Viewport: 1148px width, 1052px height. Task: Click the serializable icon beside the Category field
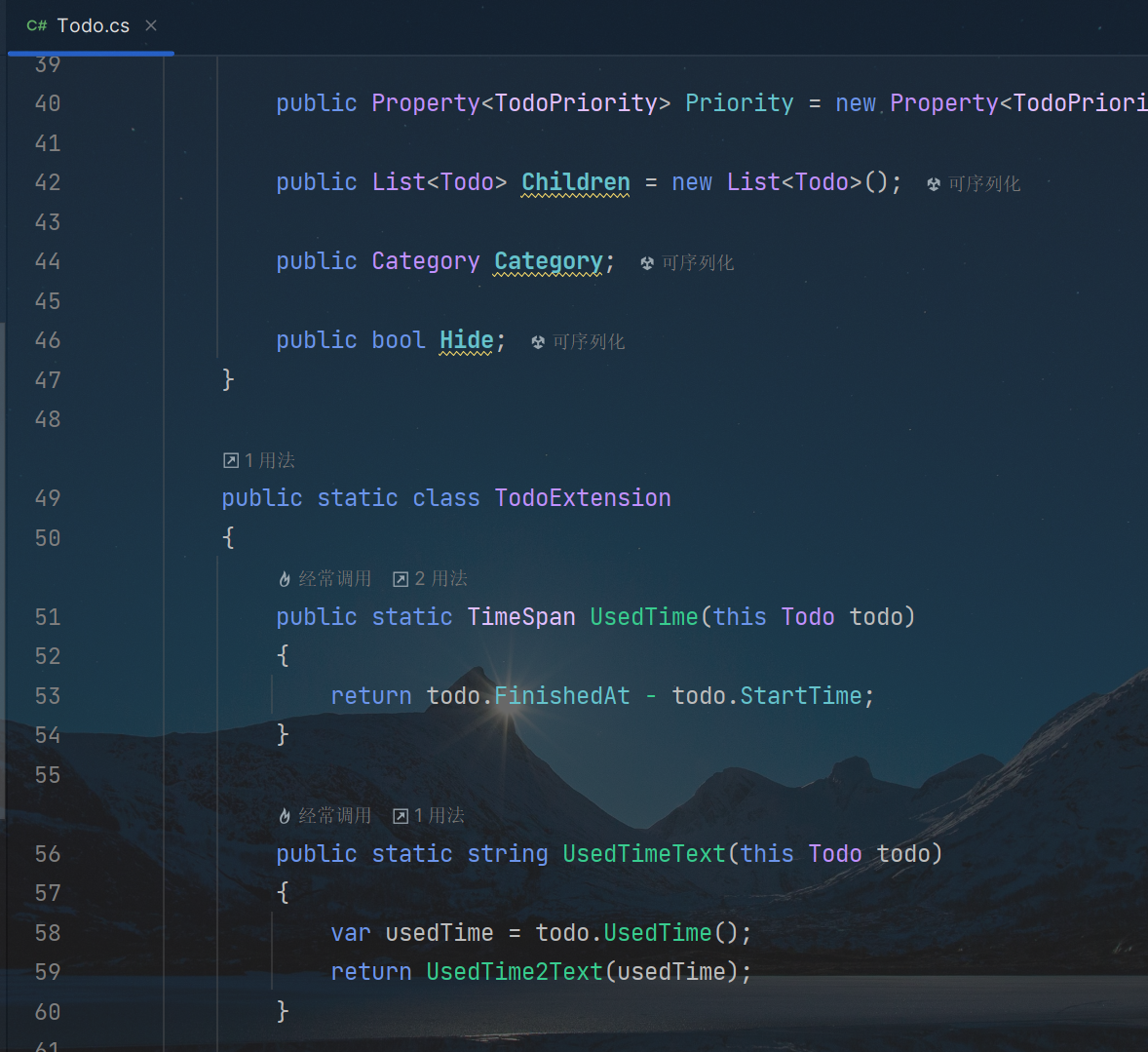coord(646,263)
